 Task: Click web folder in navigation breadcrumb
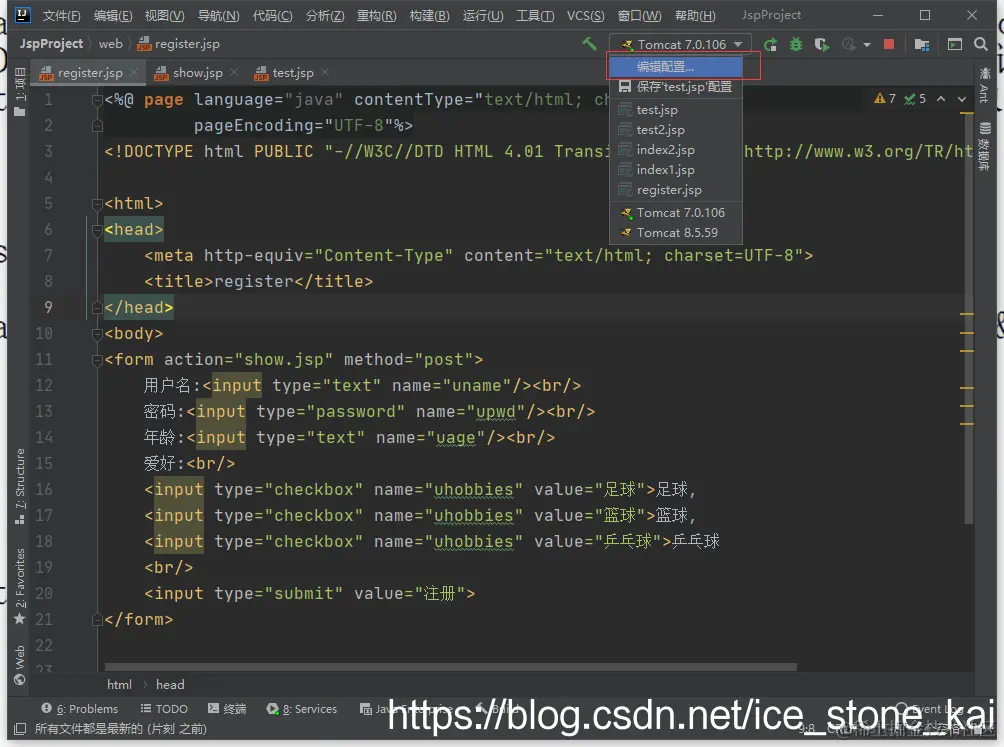click(x=110, y=44)
